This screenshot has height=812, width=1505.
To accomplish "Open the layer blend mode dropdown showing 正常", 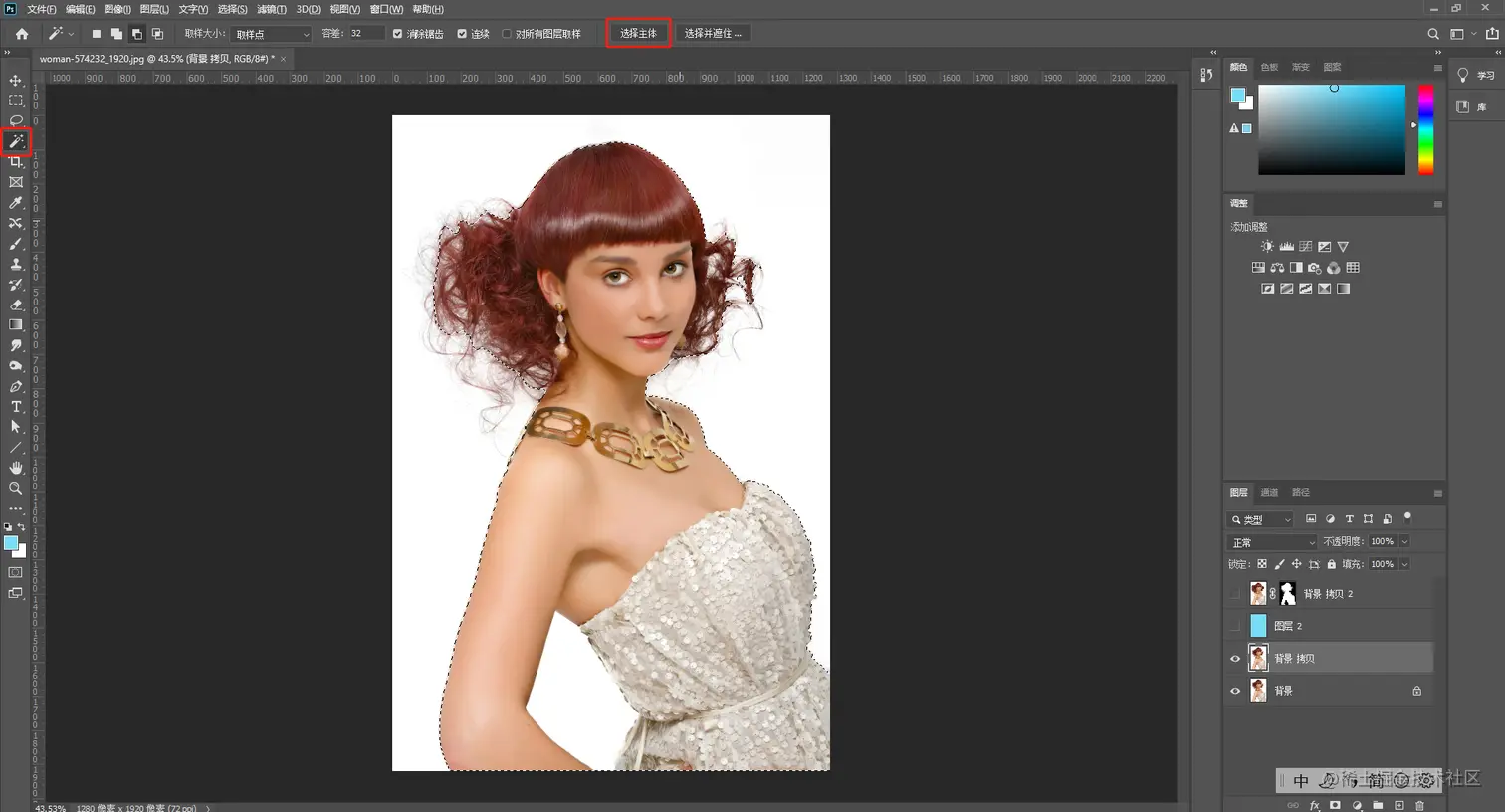I will (x=1271, y=541).
